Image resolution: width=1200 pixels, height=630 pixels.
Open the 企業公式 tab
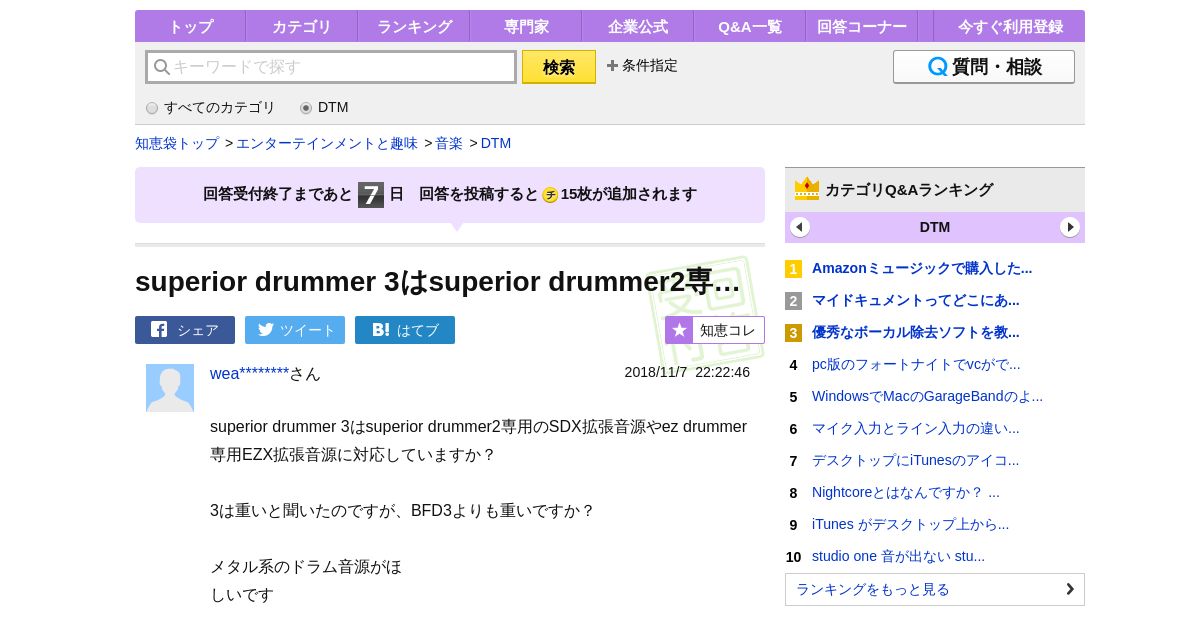638,27
